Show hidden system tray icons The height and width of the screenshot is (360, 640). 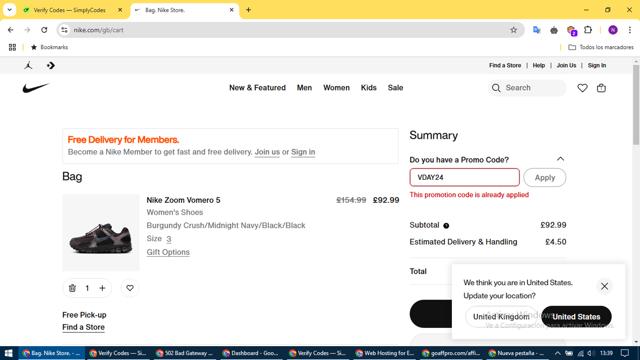[x=558, y=353]
